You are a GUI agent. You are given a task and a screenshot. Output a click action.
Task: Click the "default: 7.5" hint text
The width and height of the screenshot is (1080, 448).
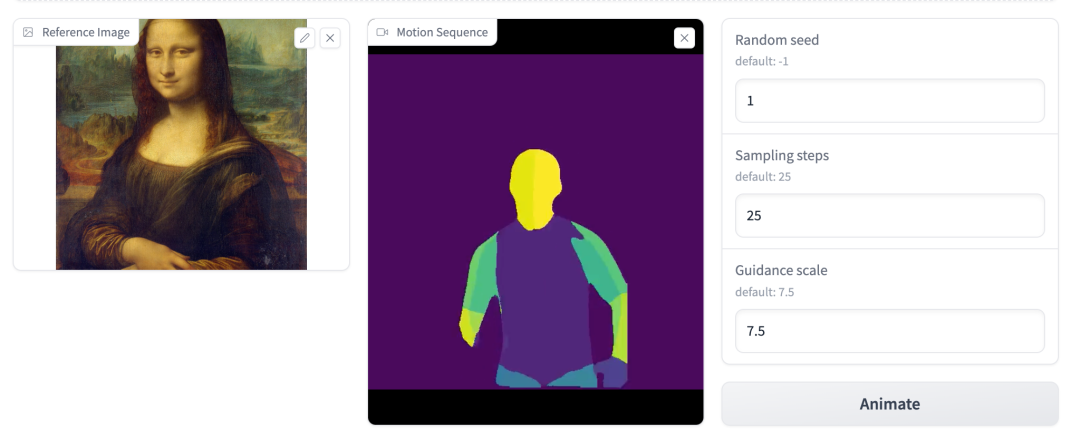coord(765,292)
